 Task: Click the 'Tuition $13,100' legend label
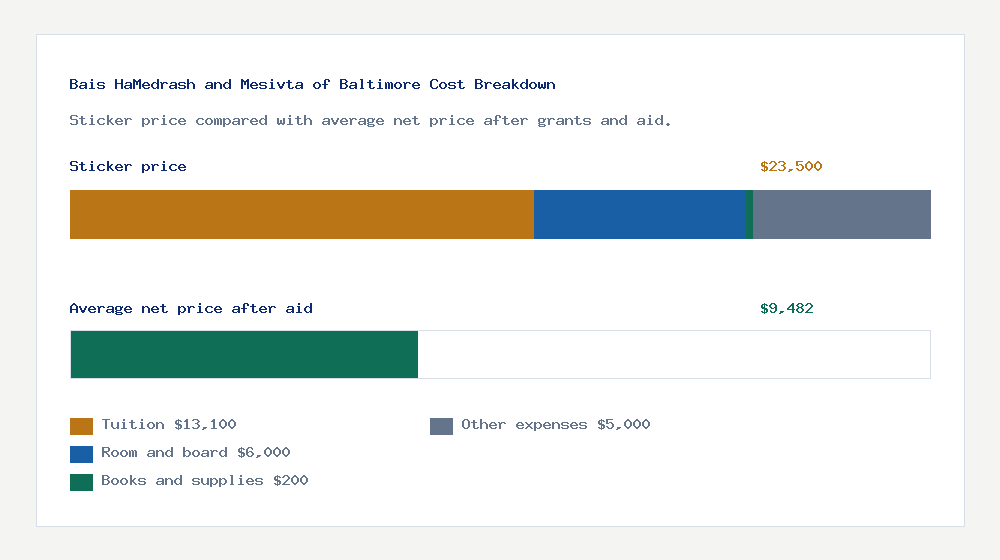(x=169, y=425)
